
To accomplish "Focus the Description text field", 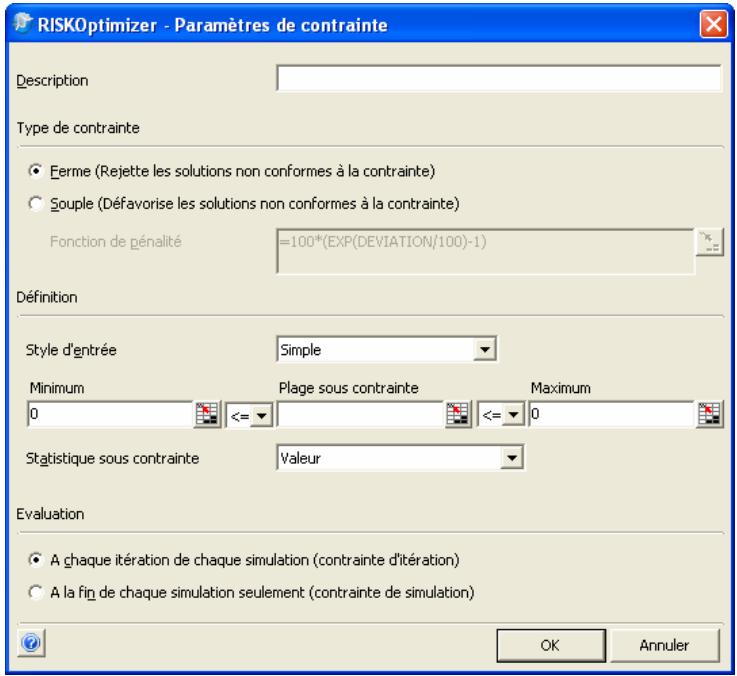I will (x=499, y=78).
